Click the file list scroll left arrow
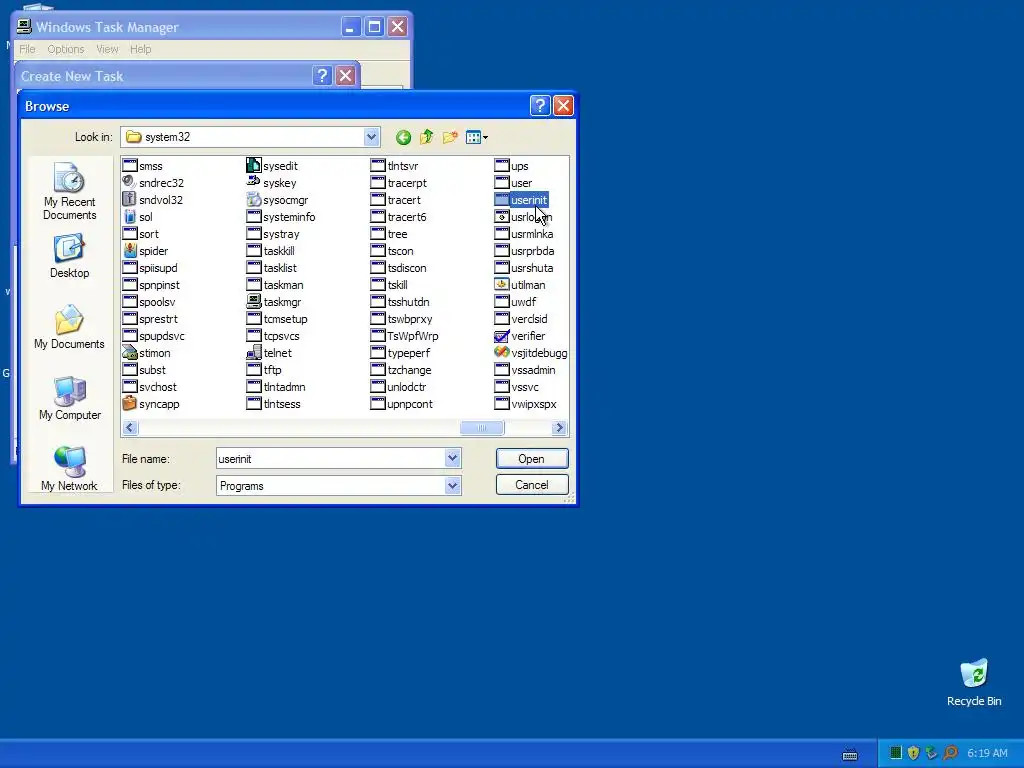Screen dimensions: 1024x768 129,428
